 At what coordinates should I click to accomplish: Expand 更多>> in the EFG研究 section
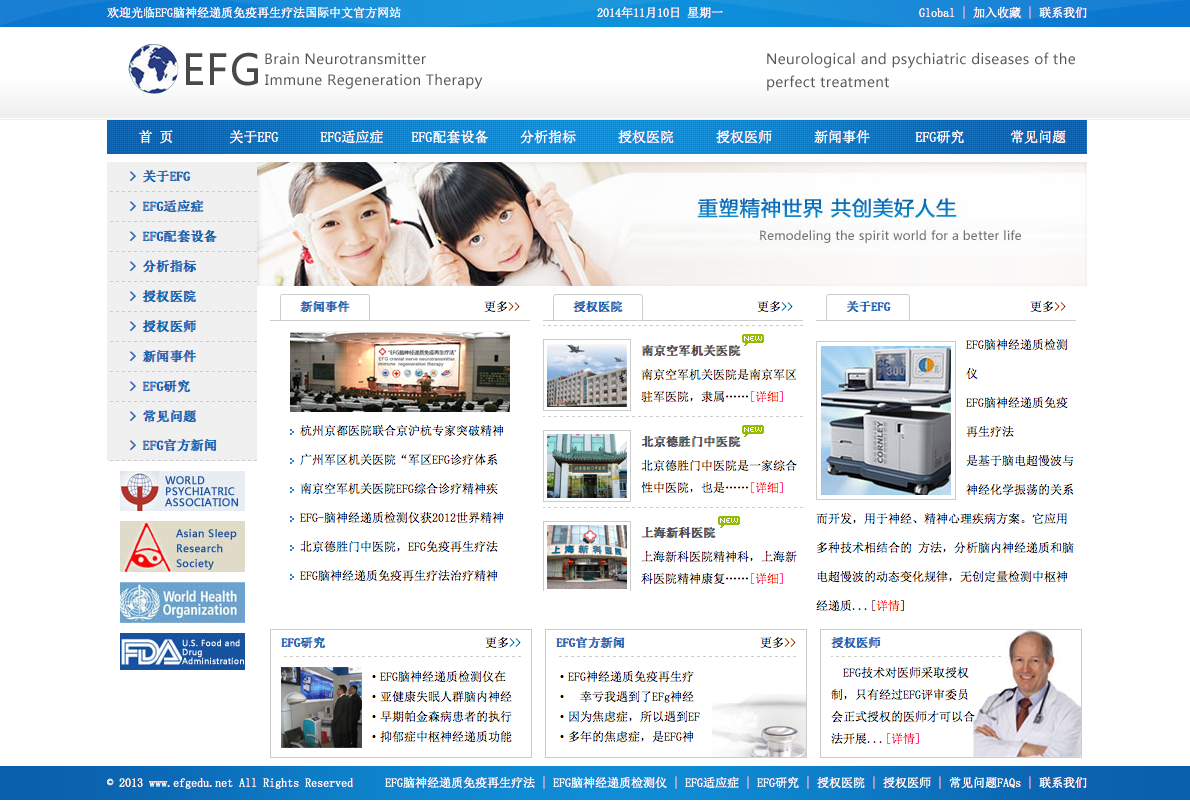click(503, 643)
